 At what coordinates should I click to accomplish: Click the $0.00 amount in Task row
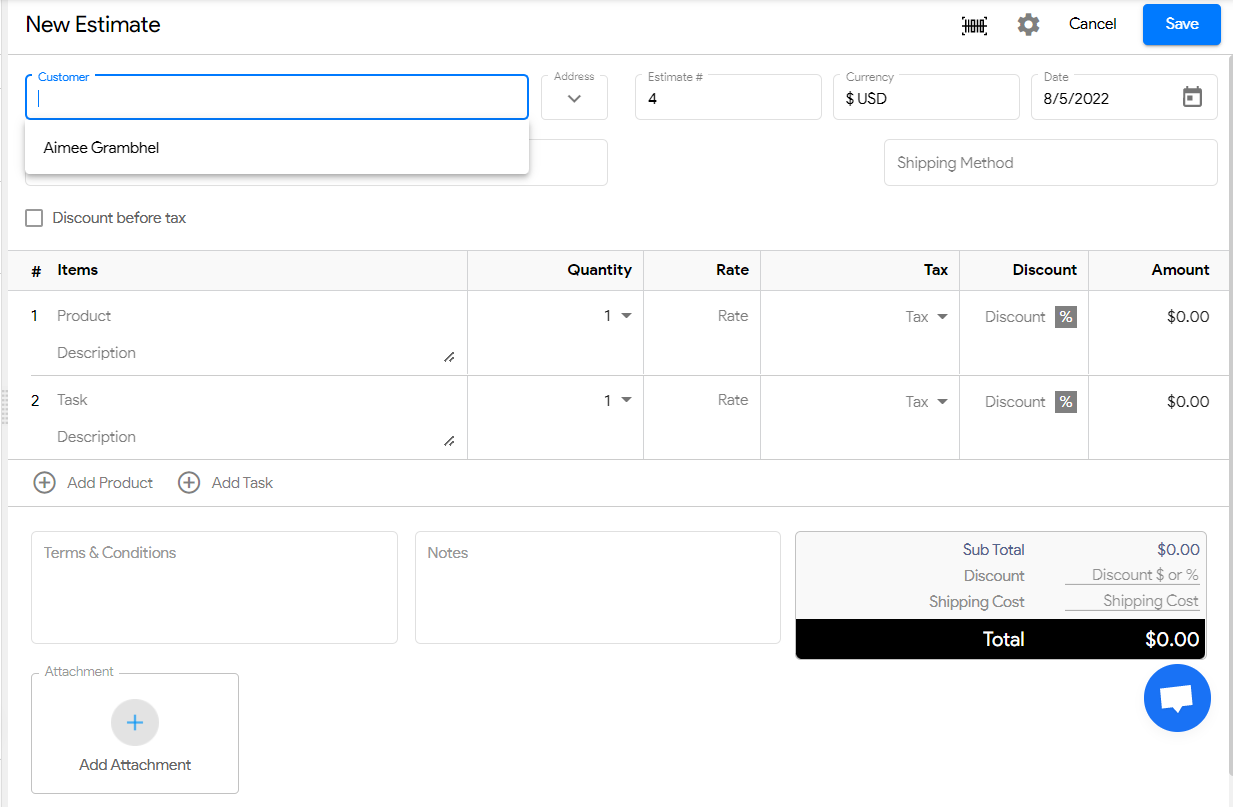pos(1188,402)
